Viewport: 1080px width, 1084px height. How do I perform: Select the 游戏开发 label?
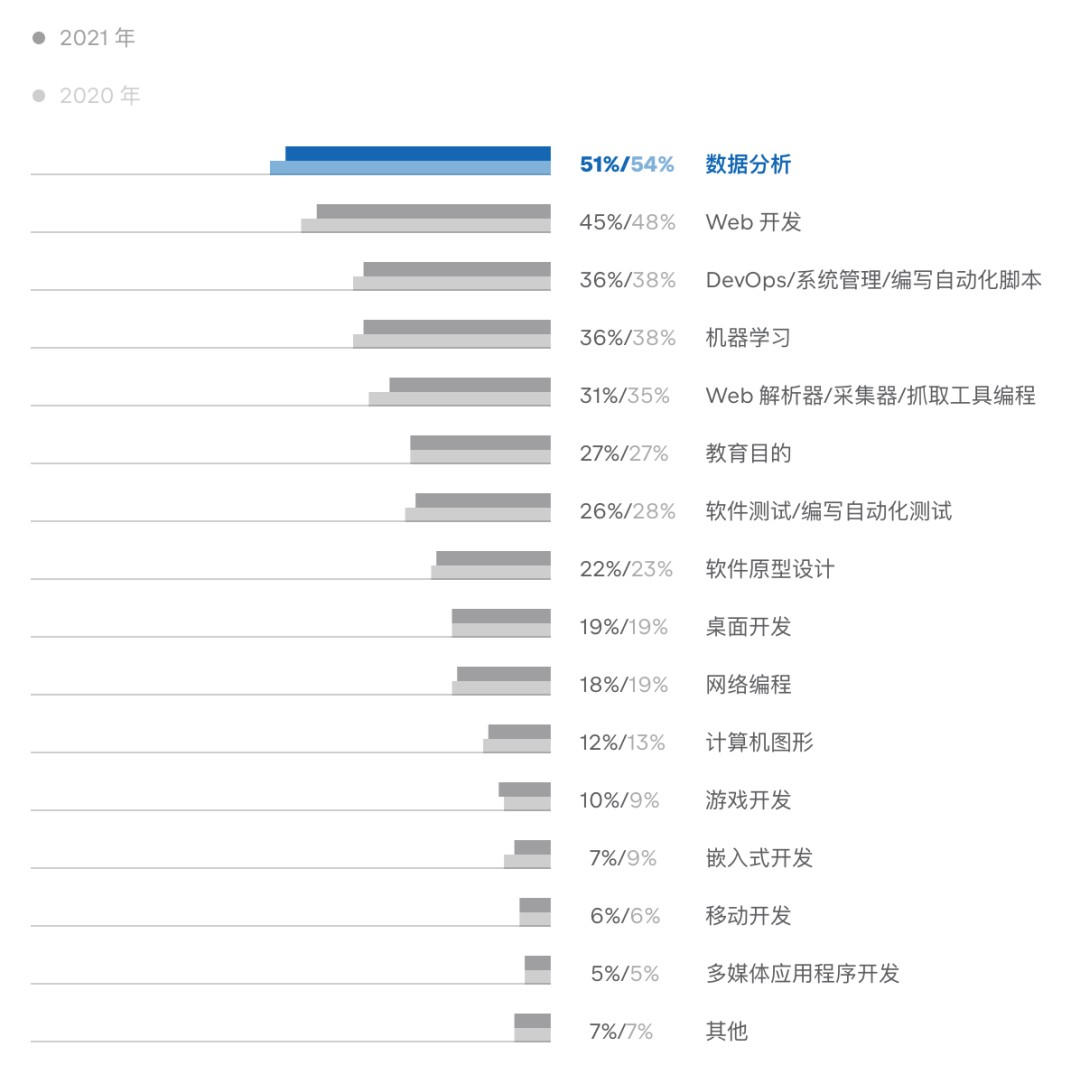748,801
